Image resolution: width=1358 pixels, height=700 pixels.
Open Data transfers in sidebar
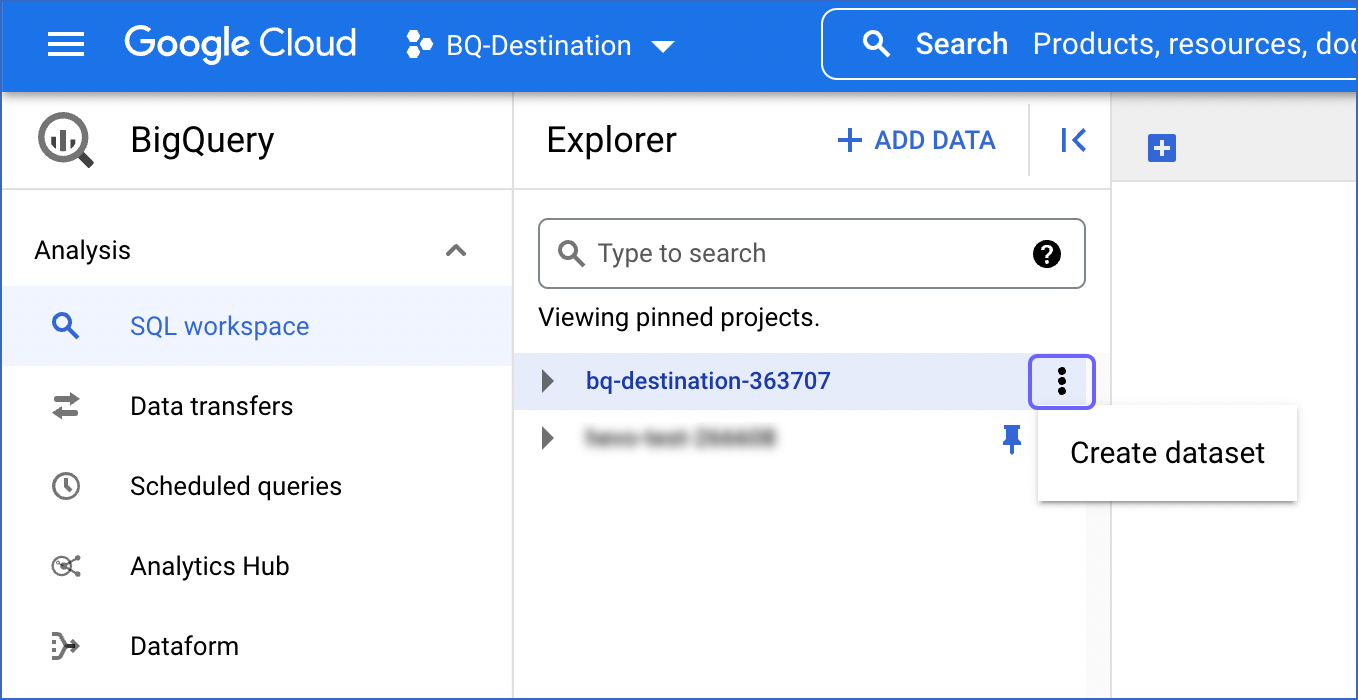pyautogui.click(x=257, y=406)
